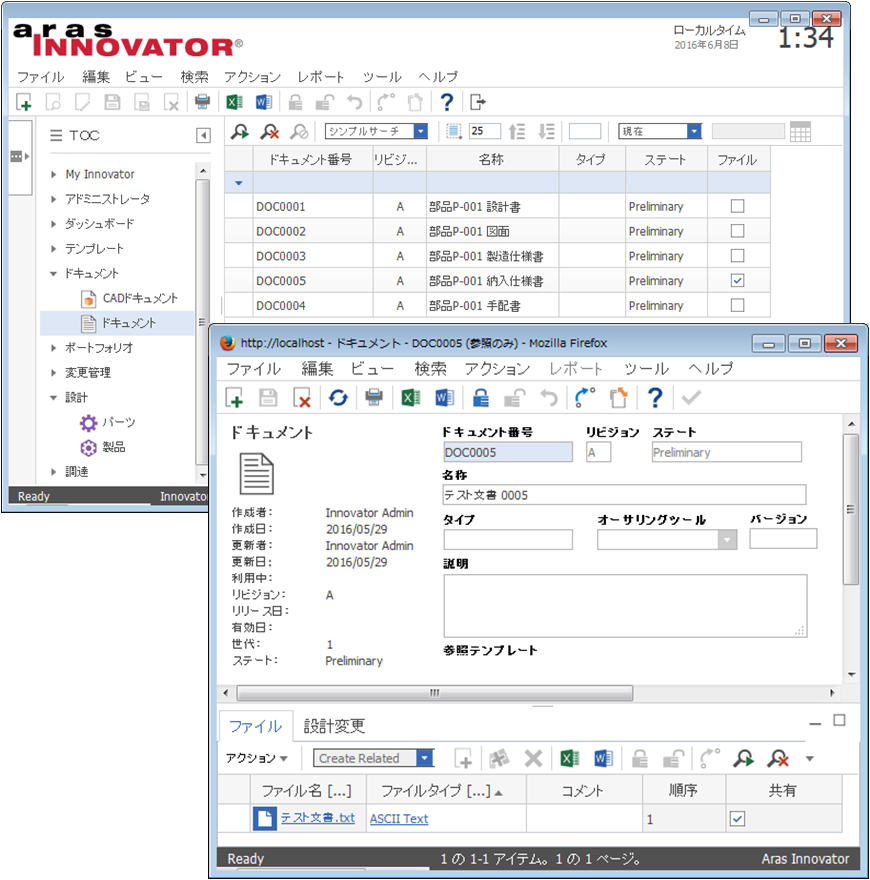The height and width of the screenshot is (880, 870).
Task: Open the ツール menu in the document window
Action: coord(646,369)
